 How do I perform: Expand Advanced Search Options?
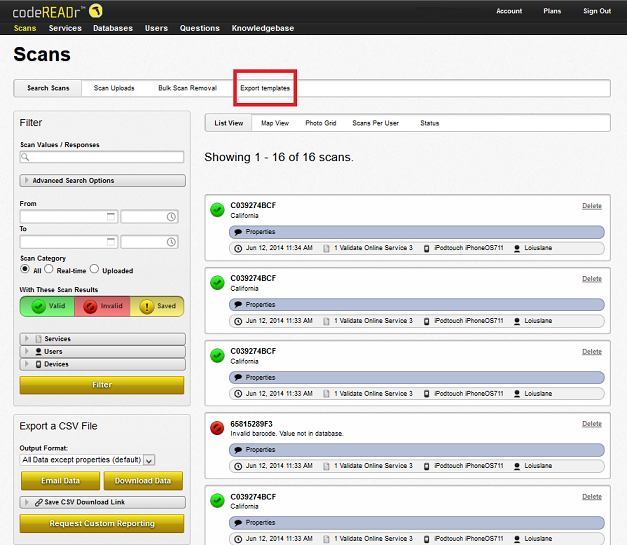tap(102, 180)
